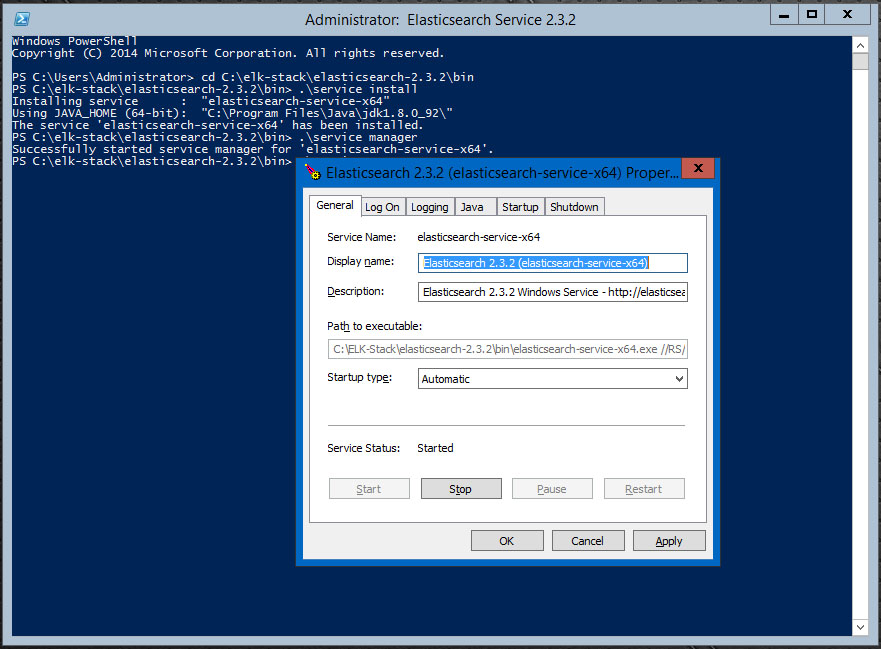Click the 'Using JAVA_HOME (64-bit)' output line
The width and height of the screenshot is (881, 649).
(233, 114)
